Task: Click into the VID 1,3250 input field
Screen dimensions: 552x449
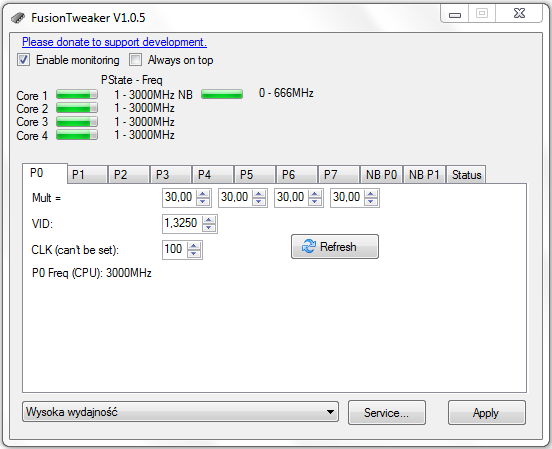Action: [182, 224]
